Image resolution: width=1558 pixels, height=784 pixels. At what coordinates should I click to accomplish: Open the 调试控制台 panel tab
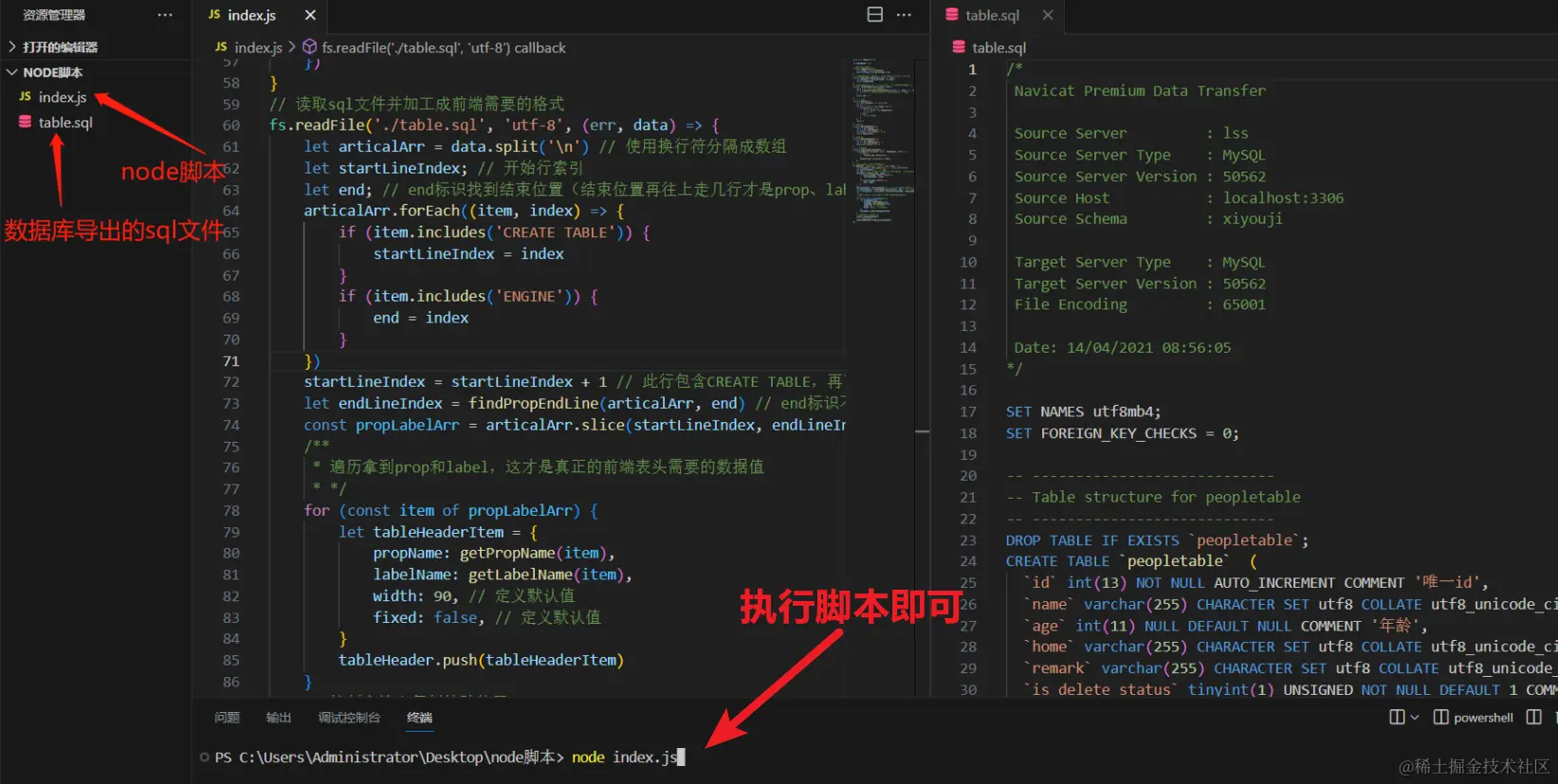[x=349, y=718]
